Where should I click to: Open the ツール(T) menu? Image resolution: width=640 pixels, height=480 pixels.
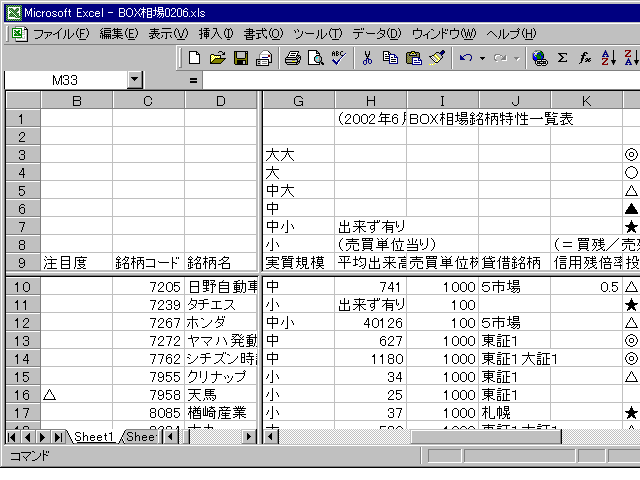318,34
